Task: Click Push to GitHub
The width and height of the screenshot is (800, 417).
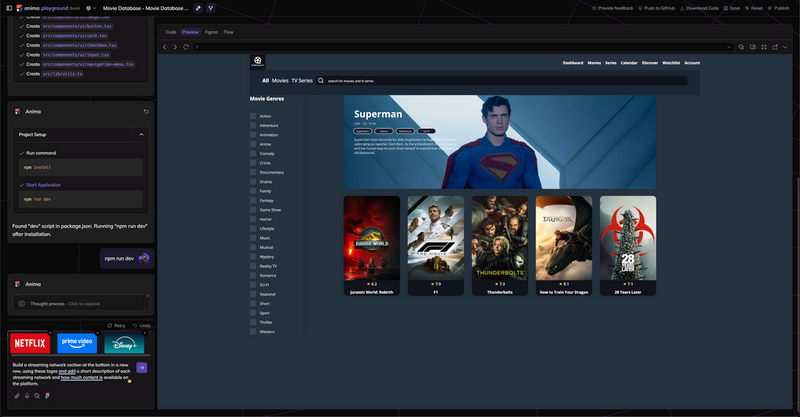Action: (x=657, y=8)
